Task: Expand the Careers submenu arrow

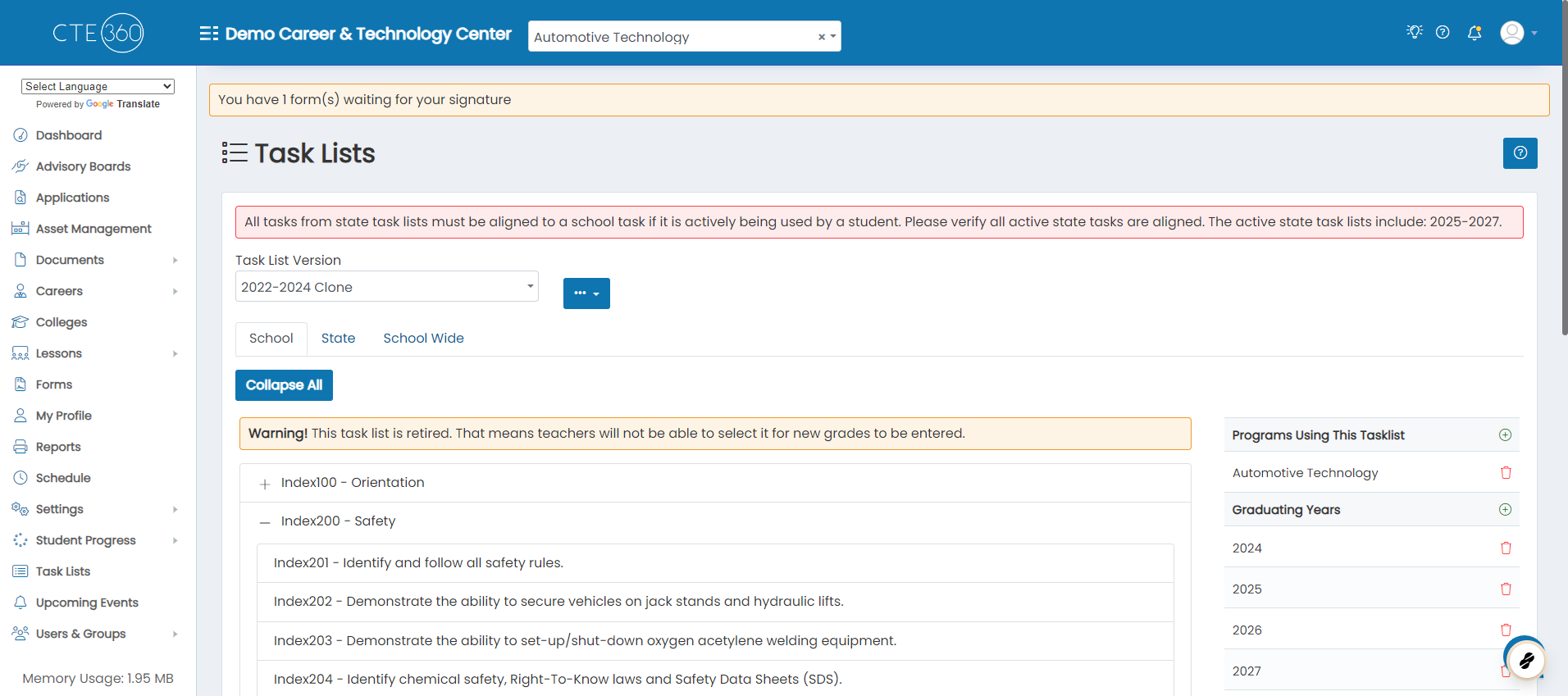Action: point(175,291)
